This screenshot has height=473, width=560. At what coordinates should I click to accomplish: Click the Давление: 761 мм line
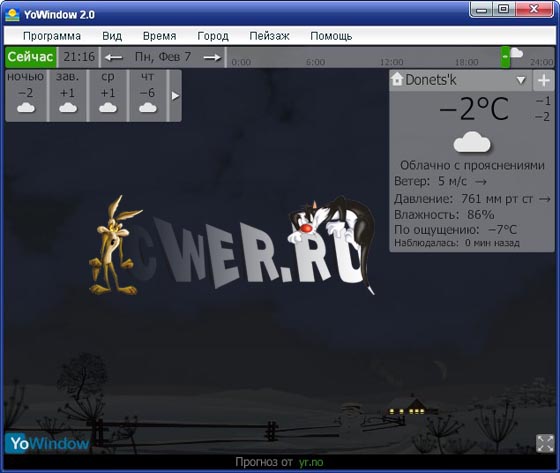click(x=472, y=199)
